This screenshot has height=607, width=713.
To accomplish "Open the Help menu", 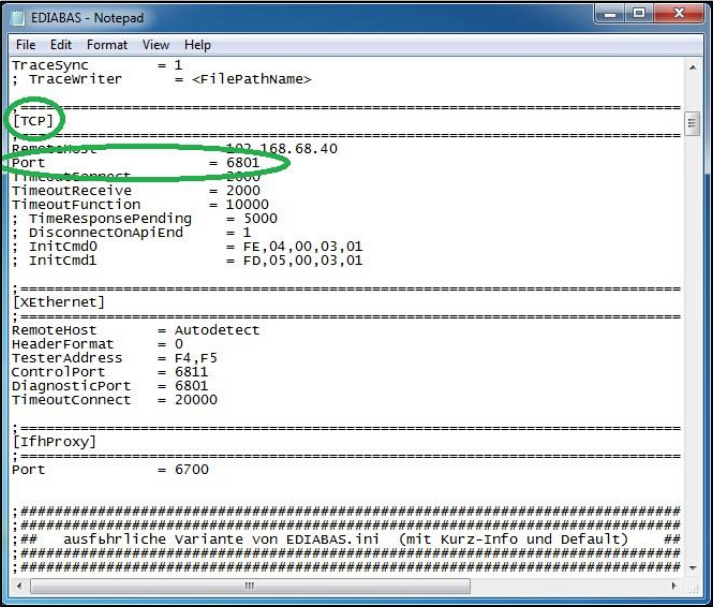I will coord(197,45).
